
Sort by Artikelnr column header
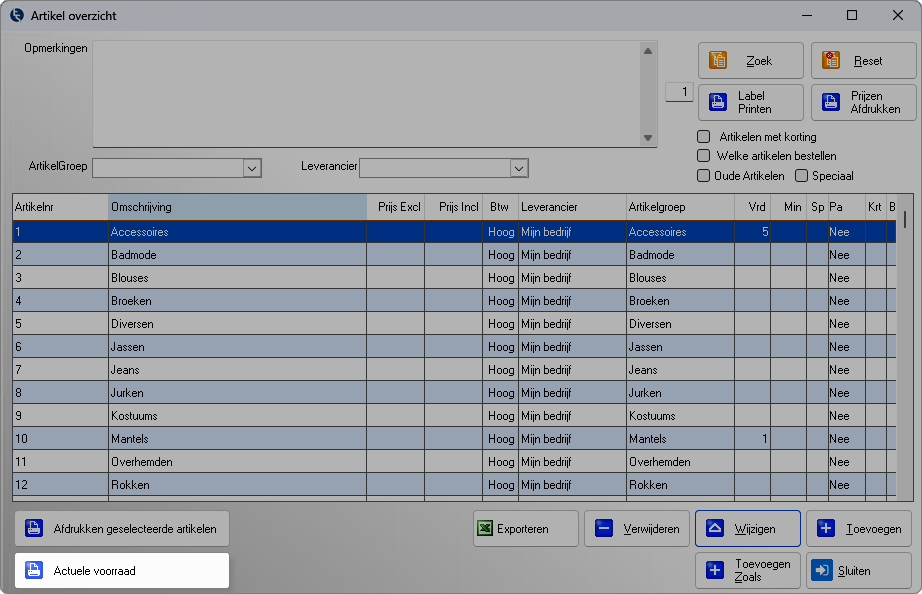(x=61, y=207)
